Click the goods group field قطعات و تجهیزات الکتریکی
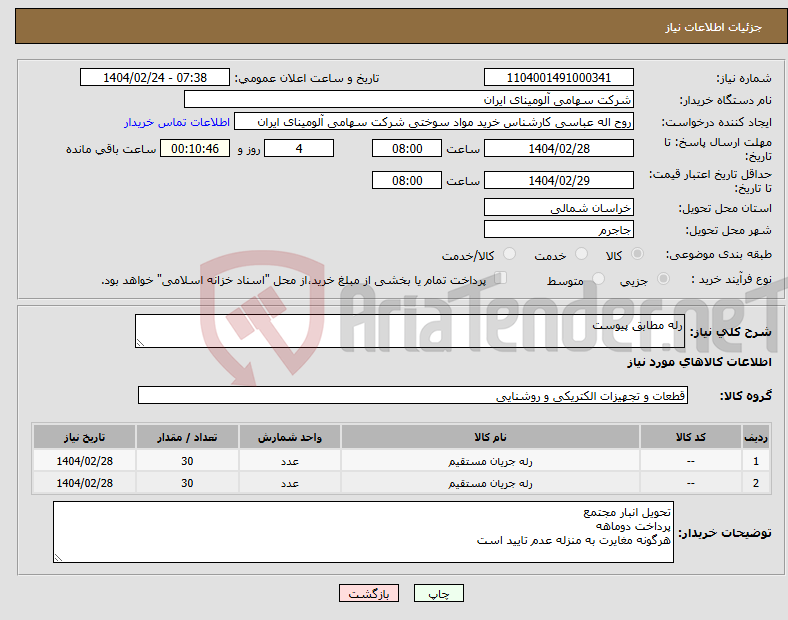Image resolution: width=788 pixels, height=620 pixels. pyautogui.click(x=413, y=395)
